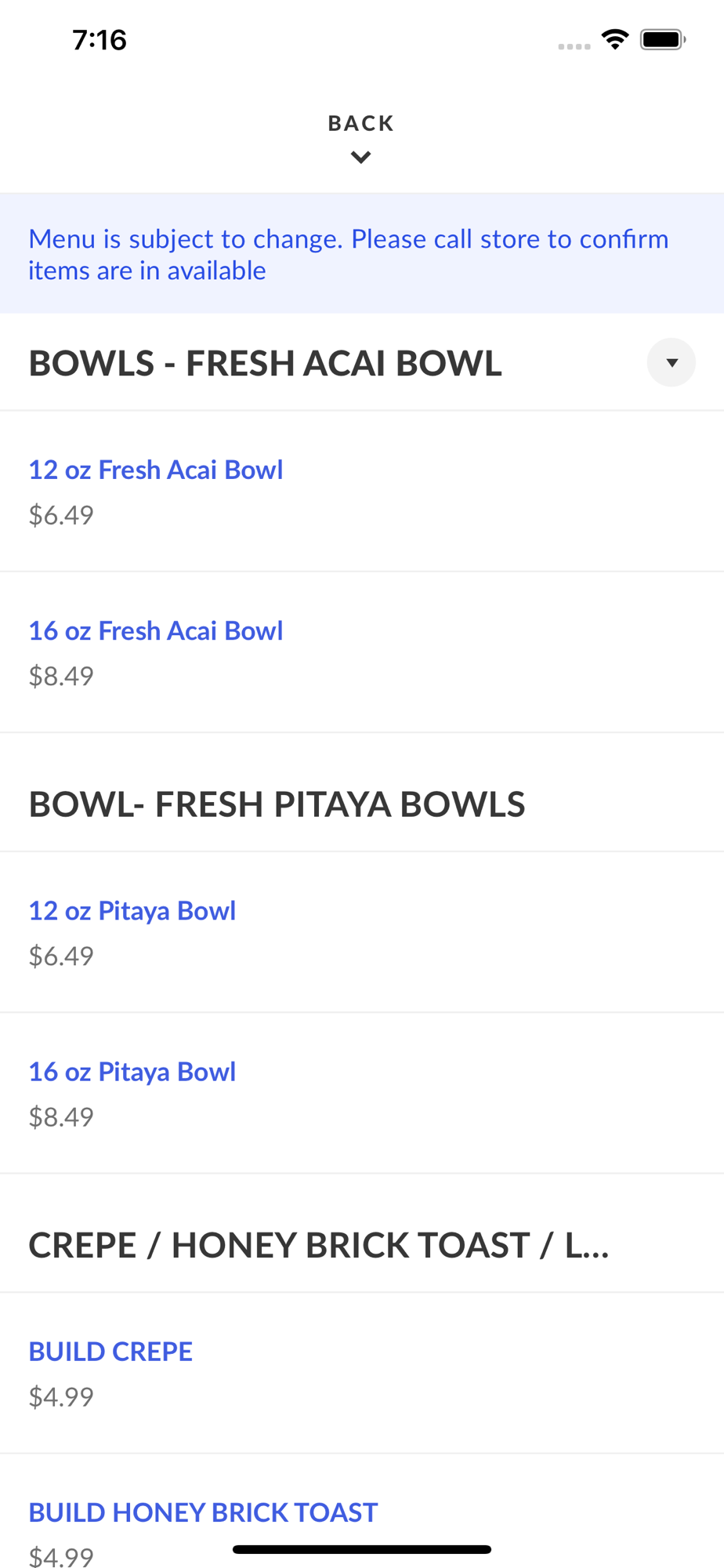Tap the Crepe / Honey Brick Toast heading
Viewport: 724px width, 1568px height.
click(x=319, y=1246)
